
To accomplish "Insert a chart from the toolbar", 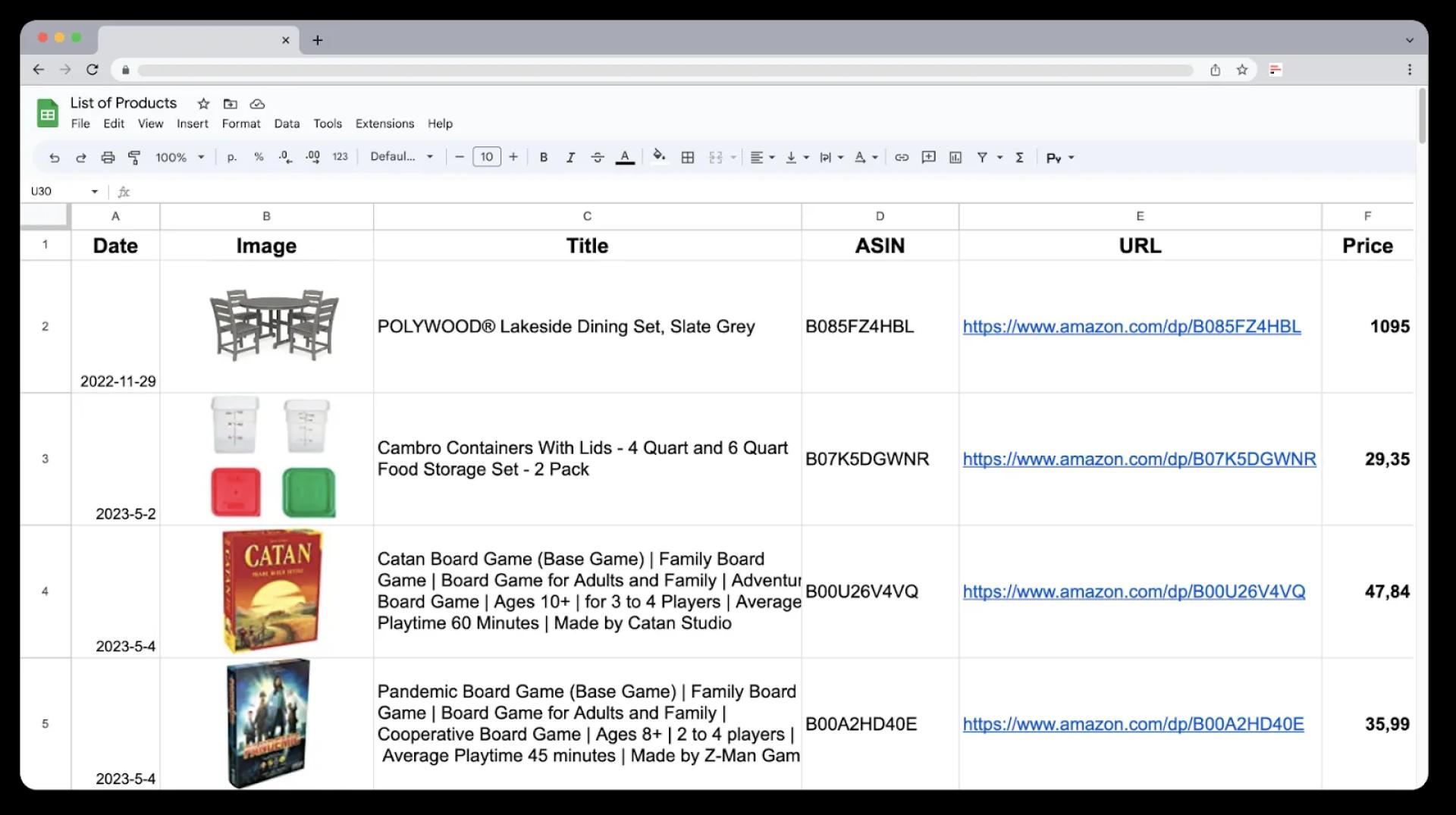I will point(955,157).
